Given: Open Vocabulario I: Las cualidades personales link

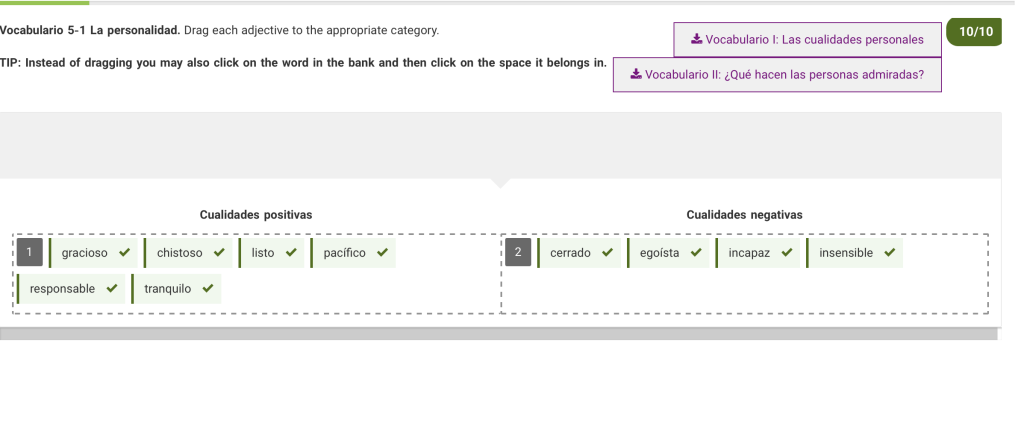Looking at the screenshot, I should [807, 40].
